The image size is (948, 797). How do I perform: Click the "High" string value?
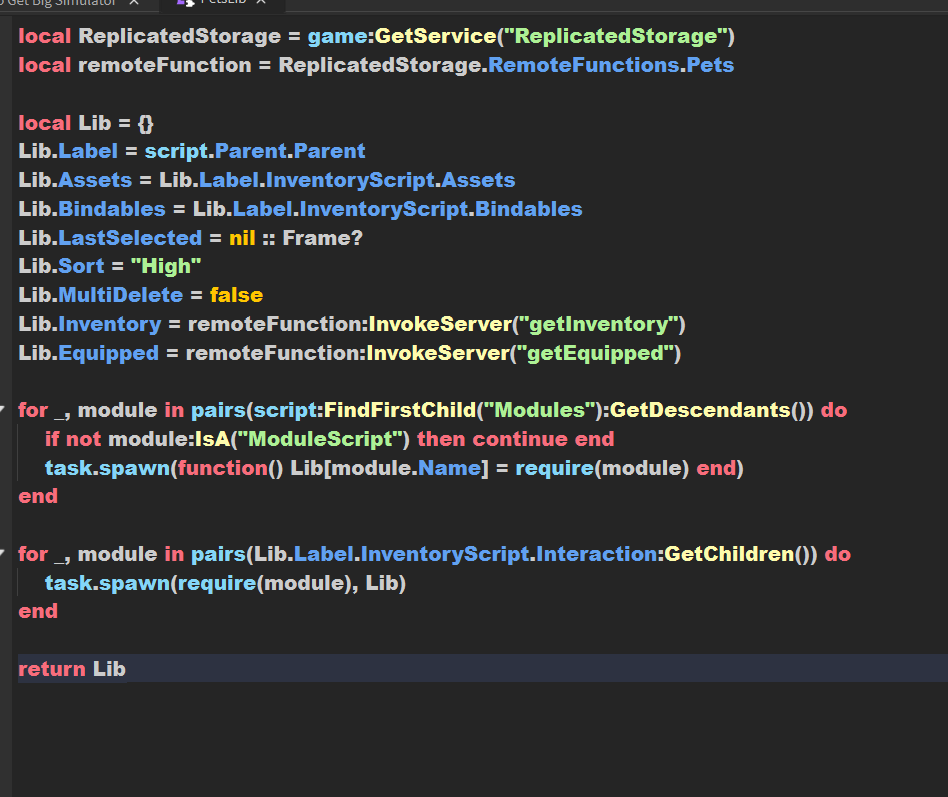pos(166,266)
